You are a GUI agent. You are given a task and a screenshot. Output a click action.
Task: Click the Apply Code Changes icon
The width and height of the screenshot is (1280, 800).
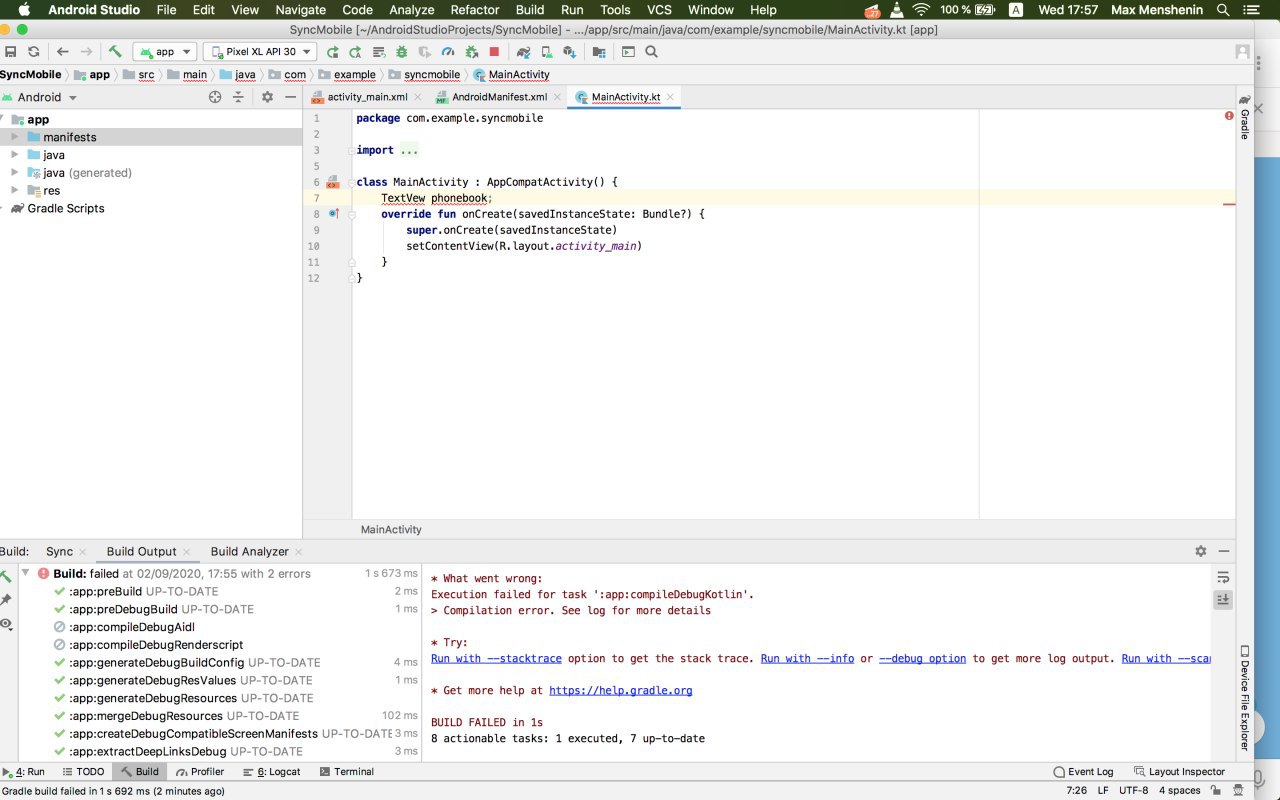[379, 52]
